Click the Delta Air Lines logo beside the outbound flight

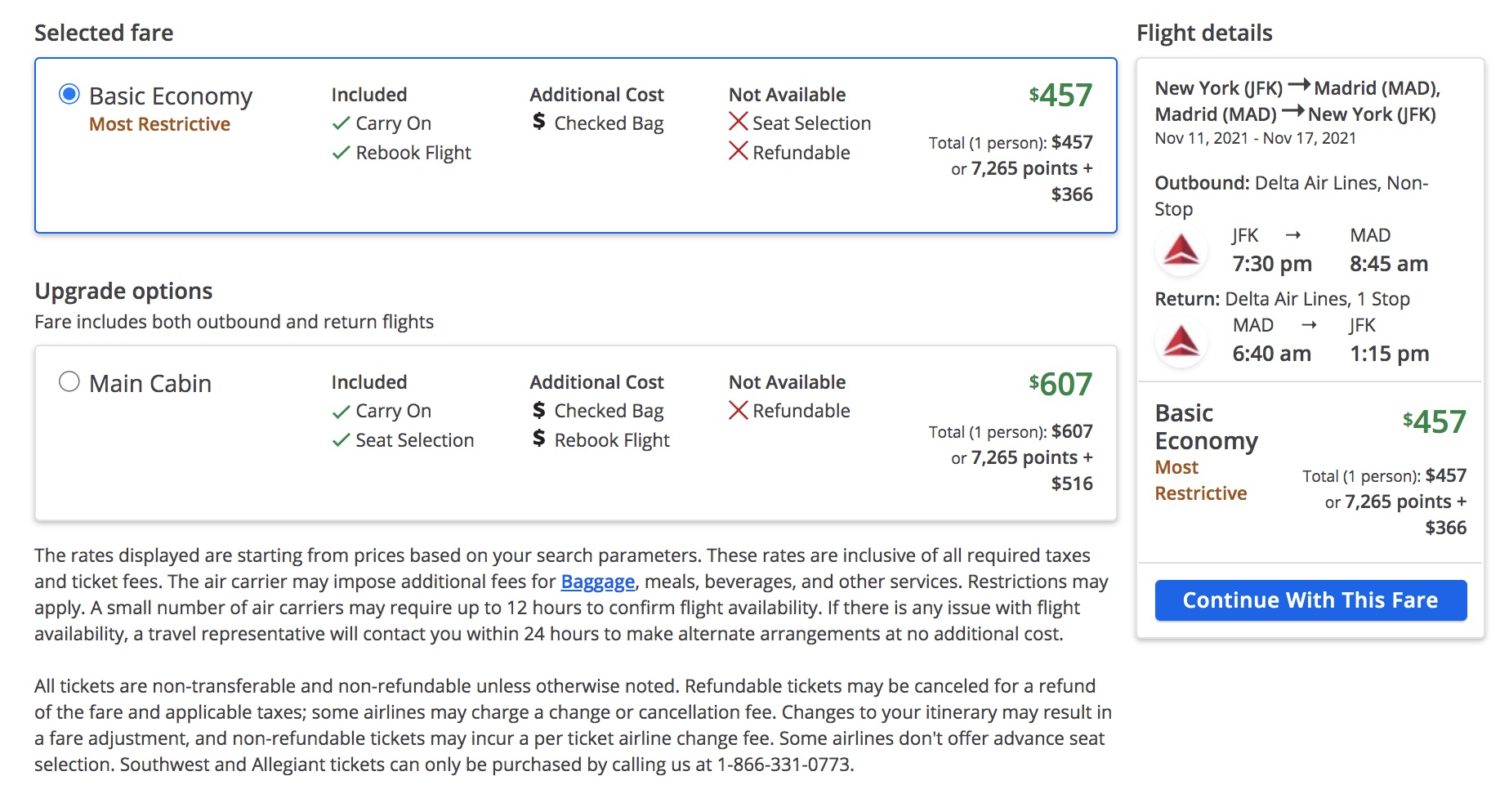tap(1181, 249)
